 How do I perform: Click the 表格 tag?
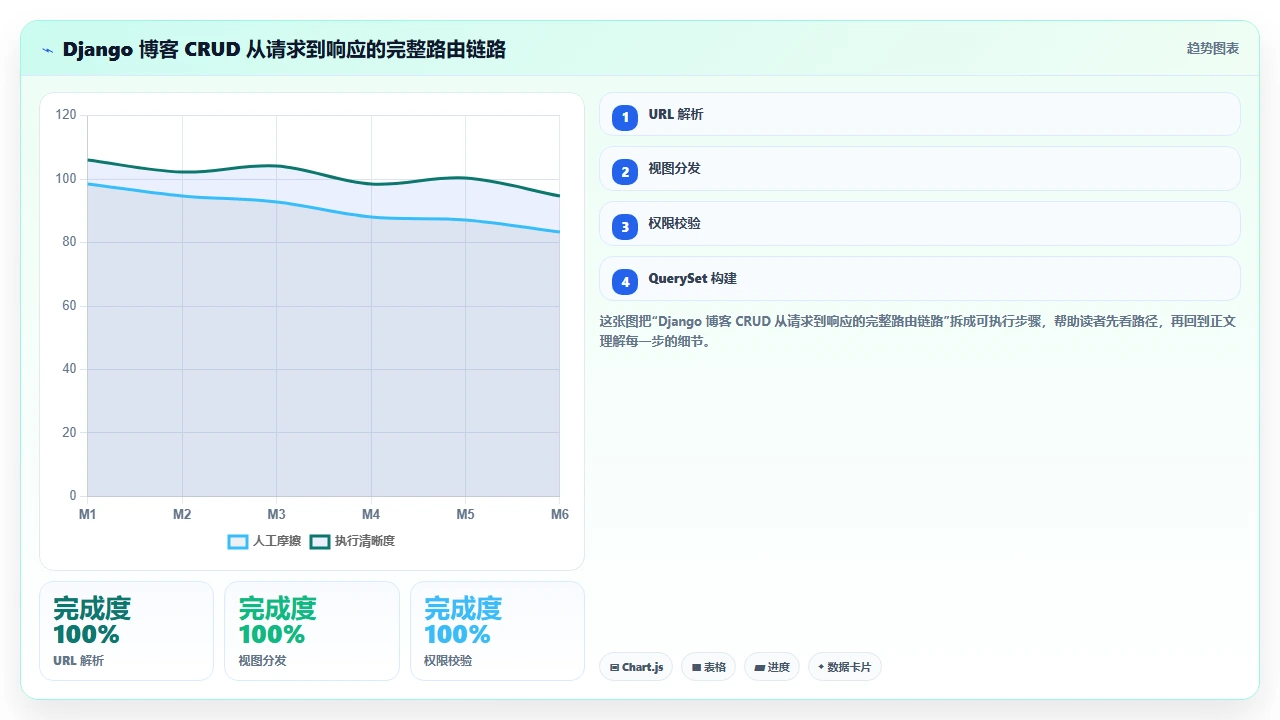[708, 667]
